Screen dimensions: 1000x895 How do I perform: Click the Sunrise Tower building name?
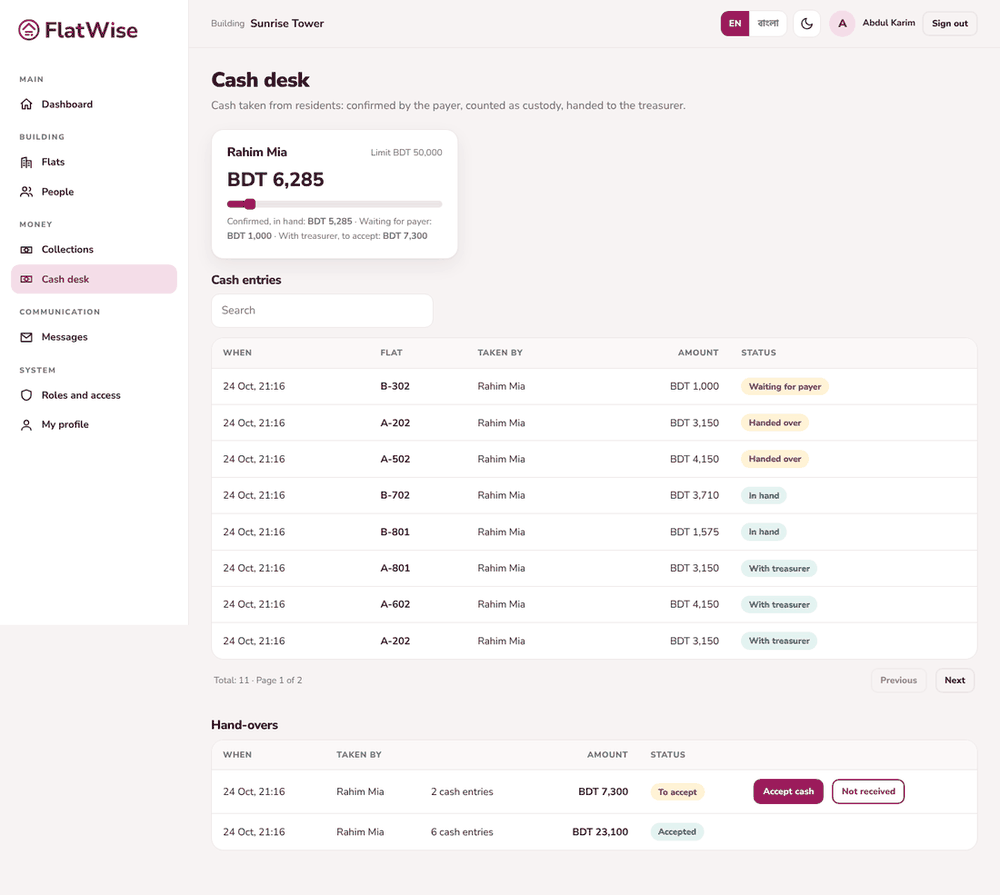(287, 24)
